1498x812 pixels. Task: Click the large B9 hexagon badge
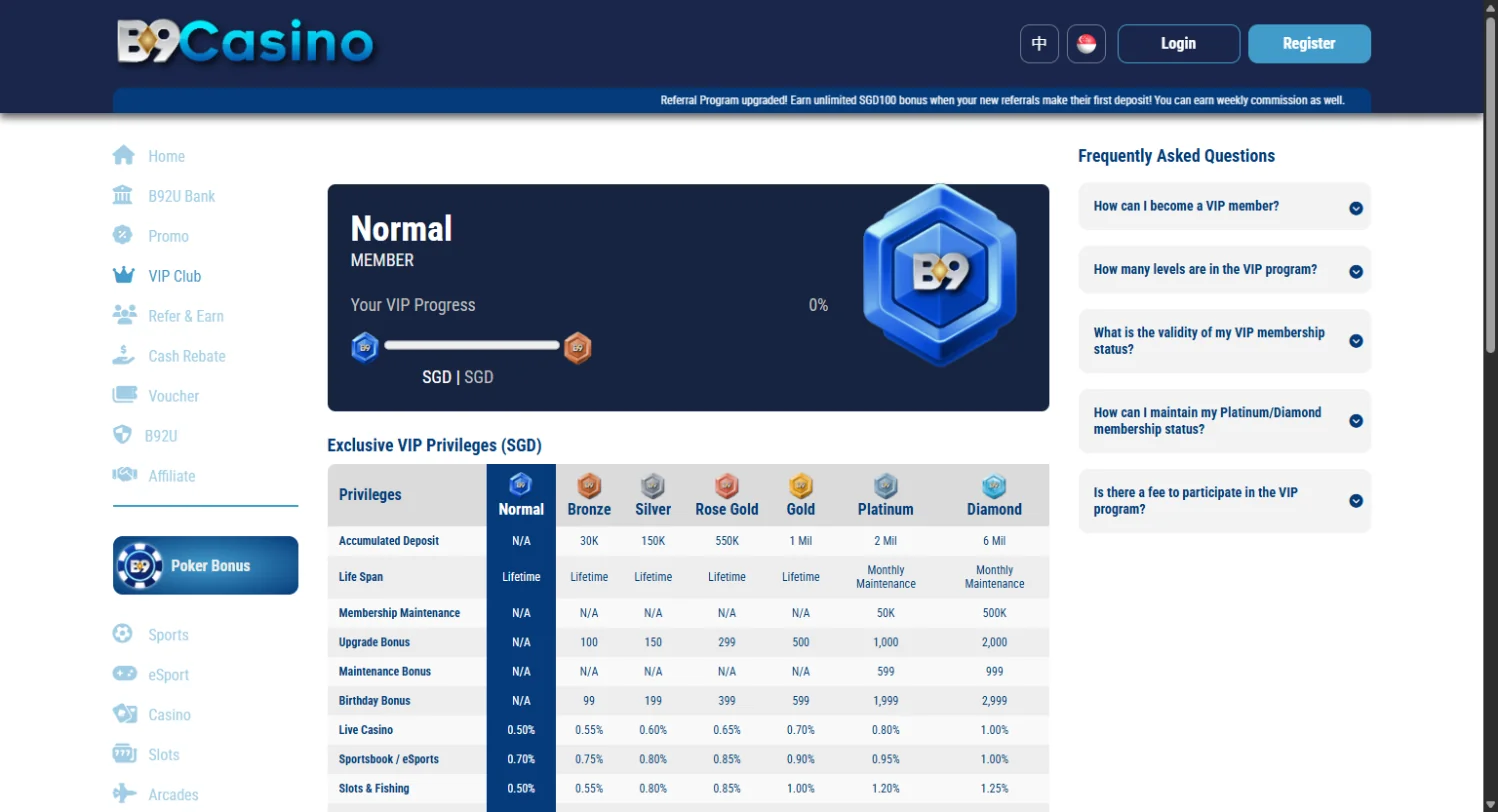(939, 276)
